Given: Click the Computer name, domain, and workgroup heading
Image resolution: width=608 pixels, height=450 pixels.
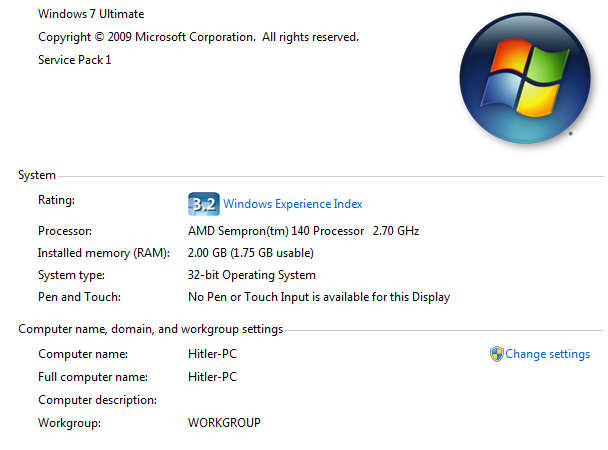Looking at the screenshot, I should click(150, 329).
